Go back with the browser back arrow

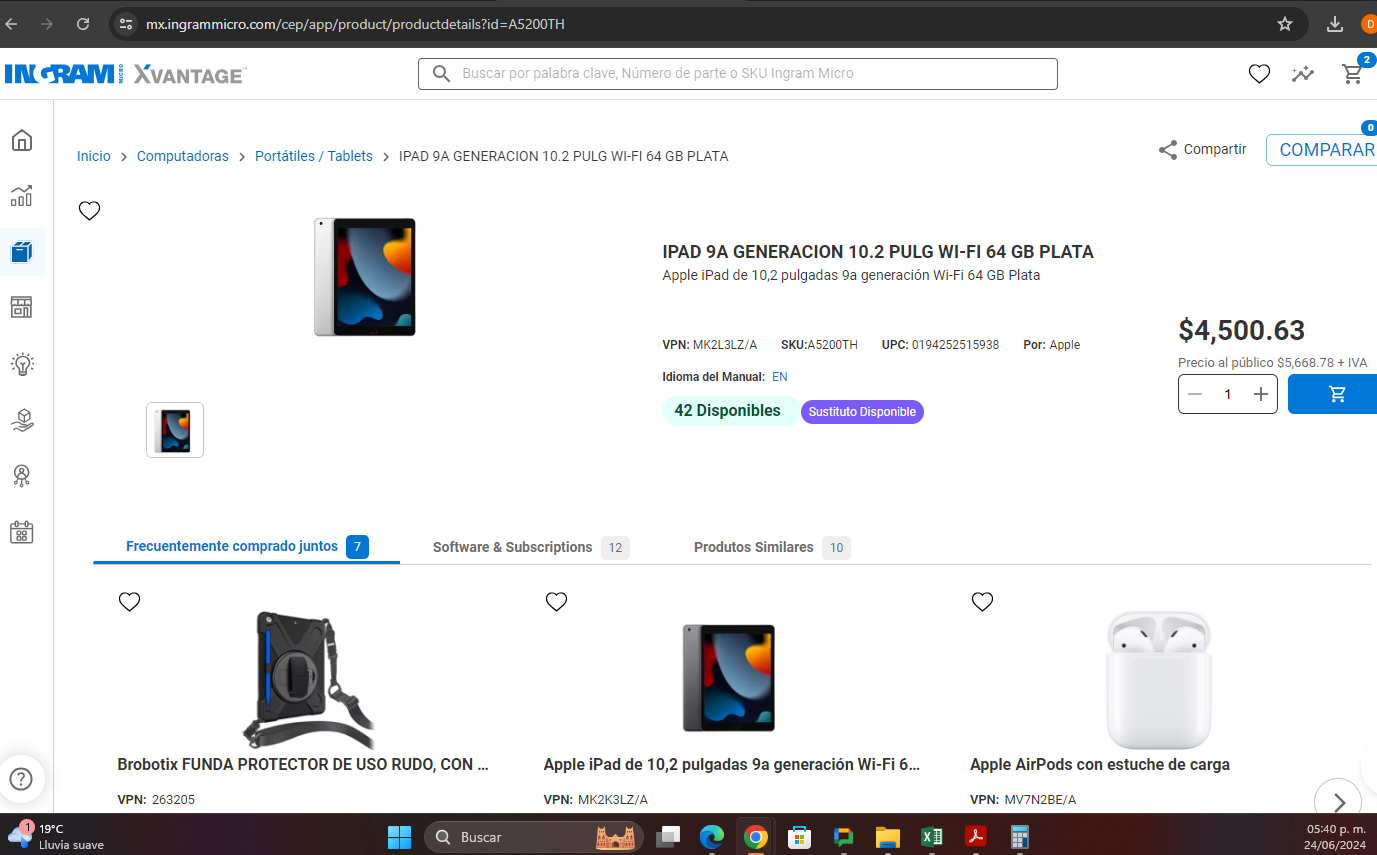pyautogui.click(x=12, y=24)
